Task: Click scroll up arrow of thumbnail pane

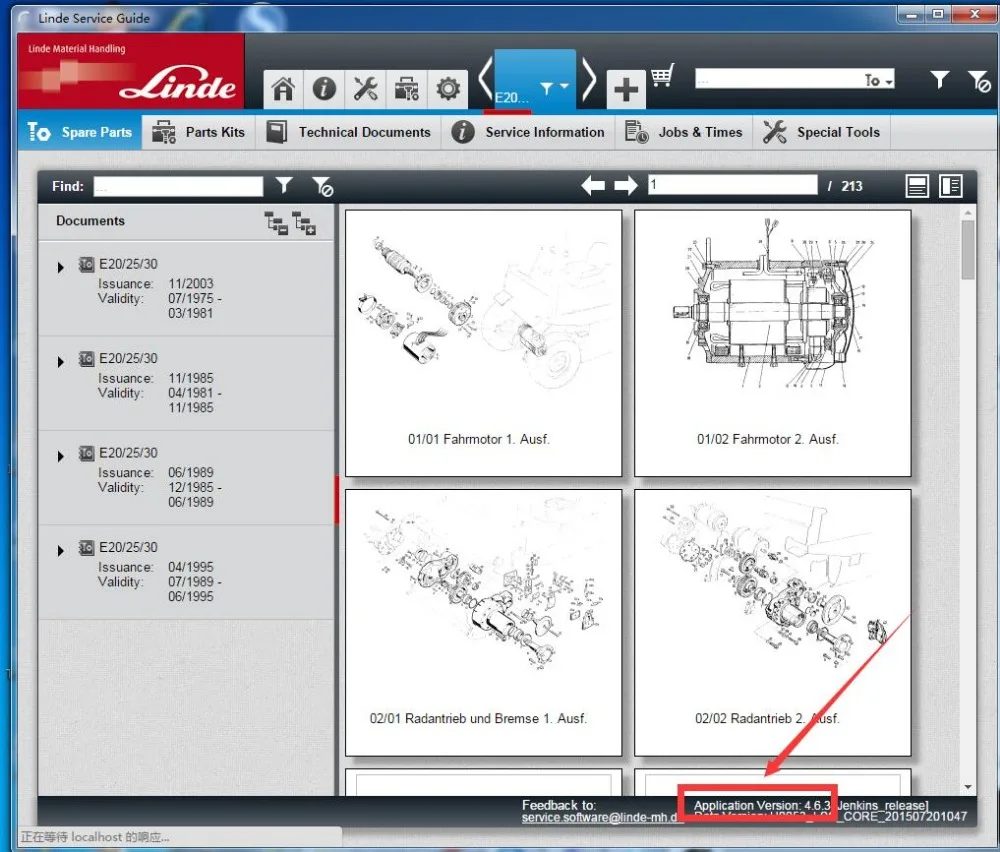Action: point(968,212)
